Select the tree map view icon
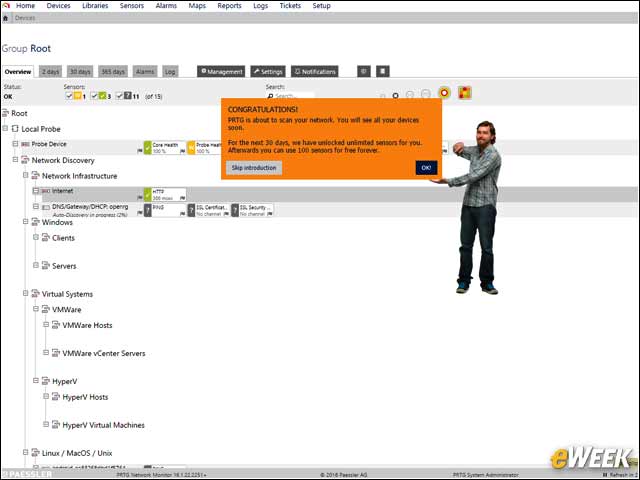This screenshot has height=480, width=640. coord(465,93)
